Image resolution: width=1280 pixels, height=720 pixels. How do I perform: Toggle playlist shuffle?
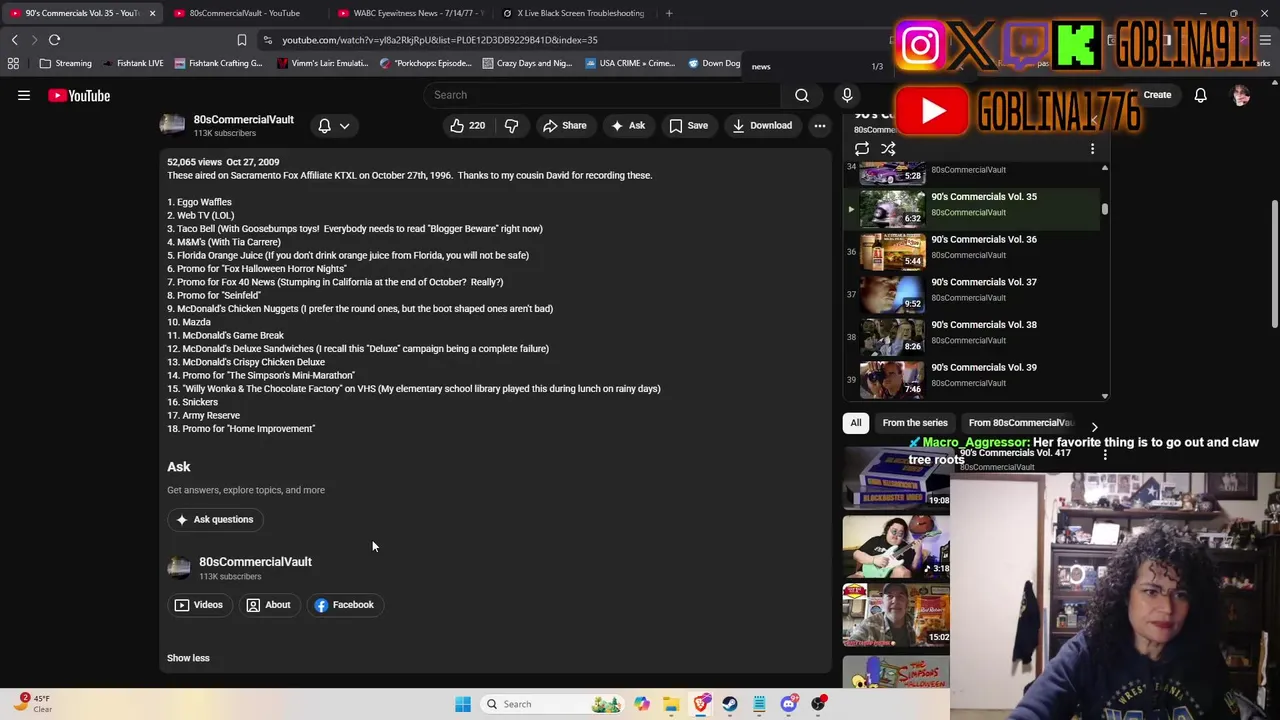coord(888,149)
